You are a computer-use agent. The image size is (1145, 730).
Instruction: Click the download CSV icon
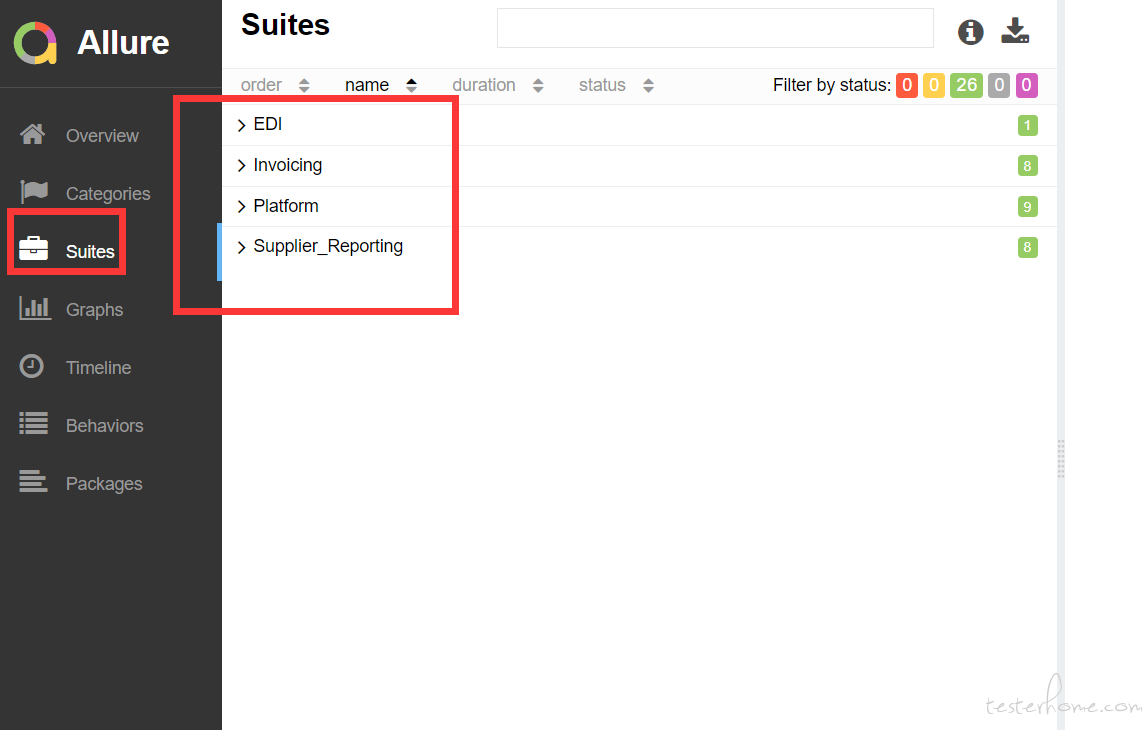[1015, 31]
